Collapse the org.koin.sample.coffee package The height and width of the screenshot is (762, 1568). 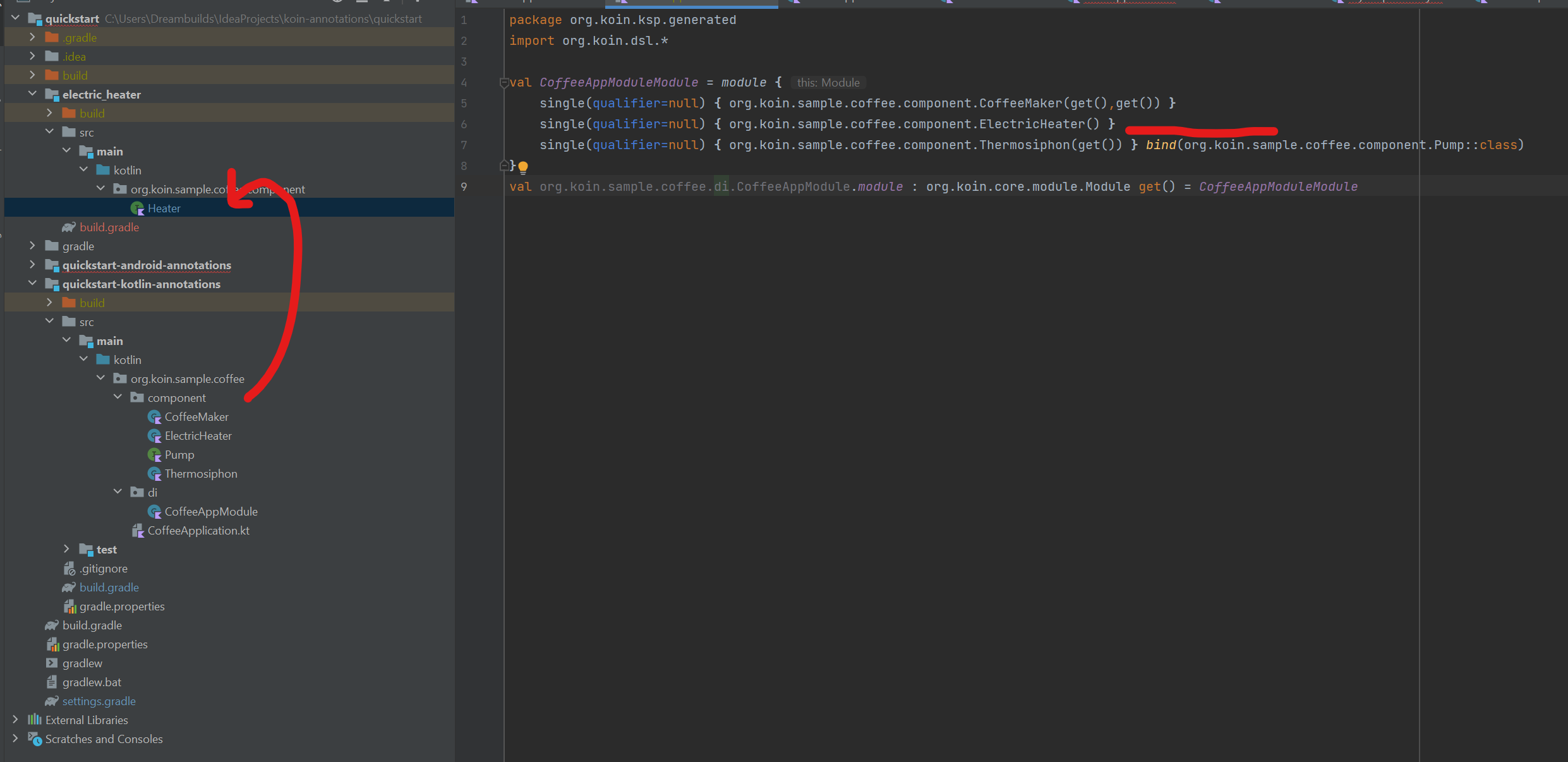pos(101,378)
